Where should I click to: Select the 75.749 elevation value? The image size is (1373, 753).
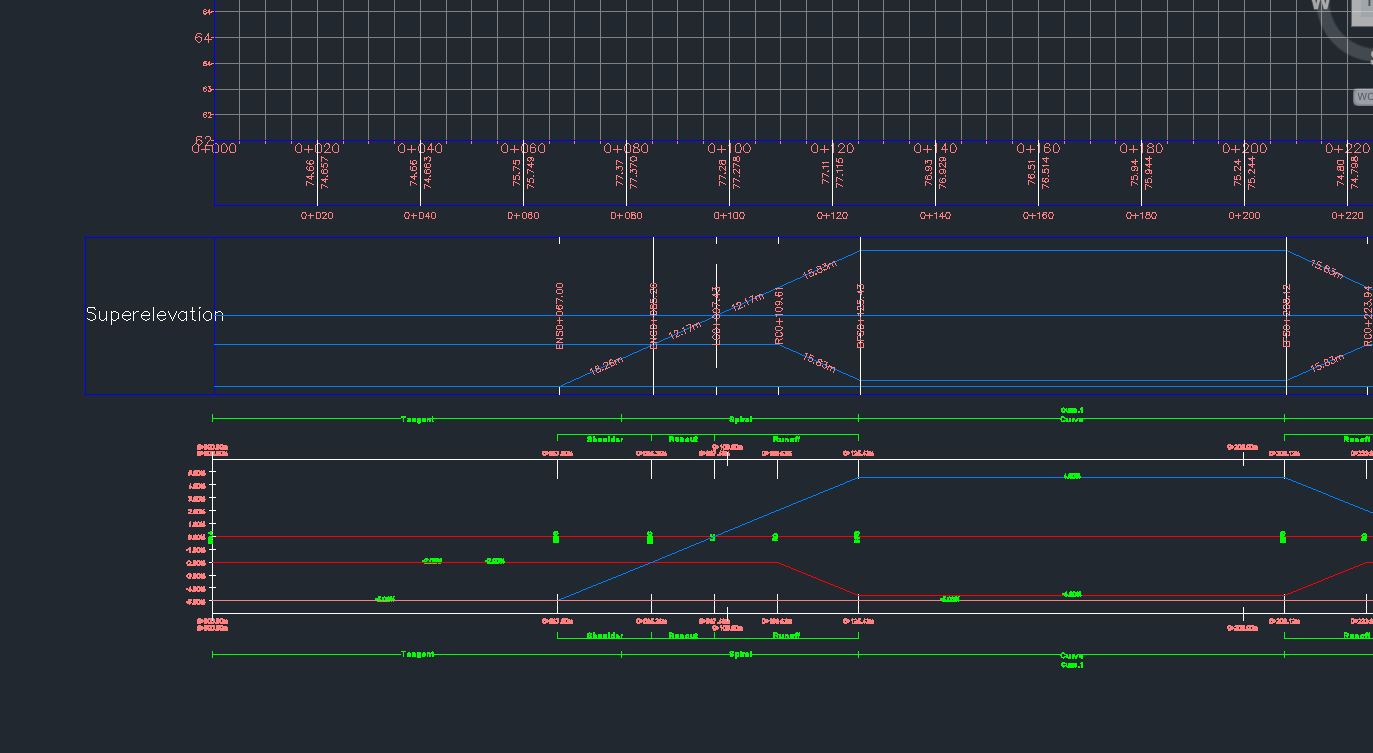tap(531, 172)
